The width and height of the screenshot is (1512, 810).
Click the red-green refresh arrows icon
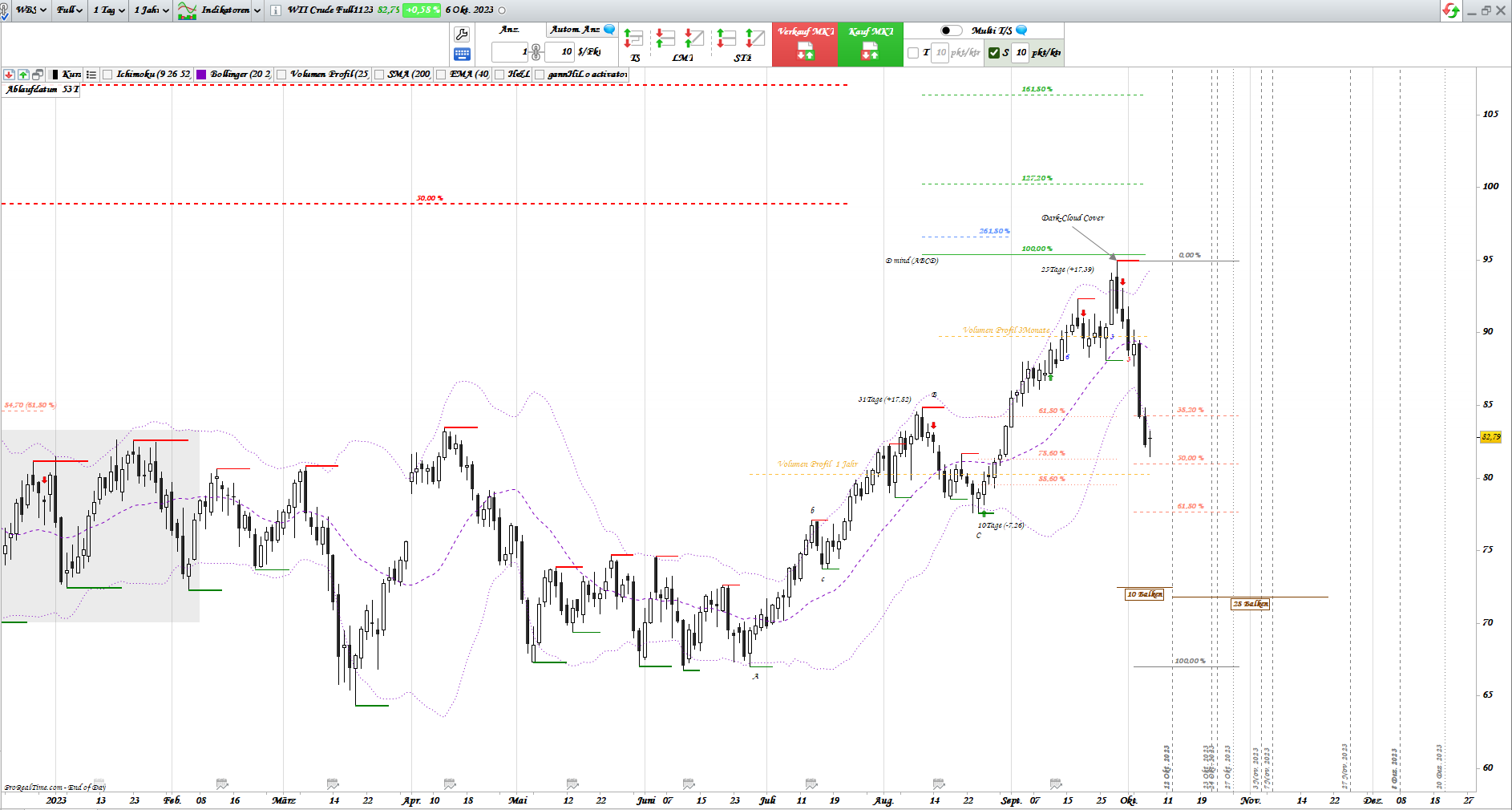pos(1451,10)
